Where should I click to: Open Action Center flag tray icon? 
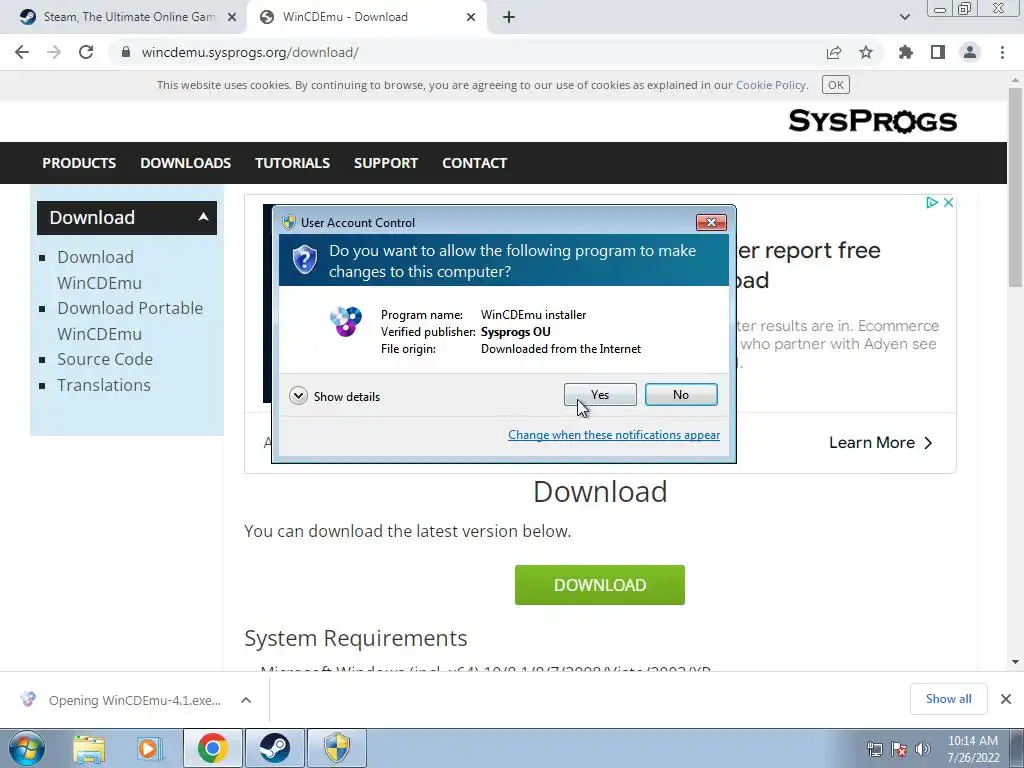899,749
